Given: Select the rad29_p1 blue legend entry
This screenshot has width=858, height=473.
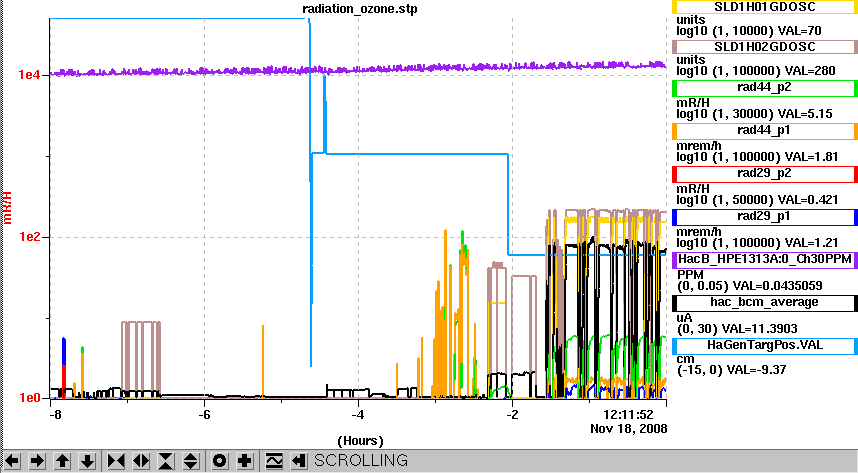Looking at the screenshot, I should coord(764,216).
